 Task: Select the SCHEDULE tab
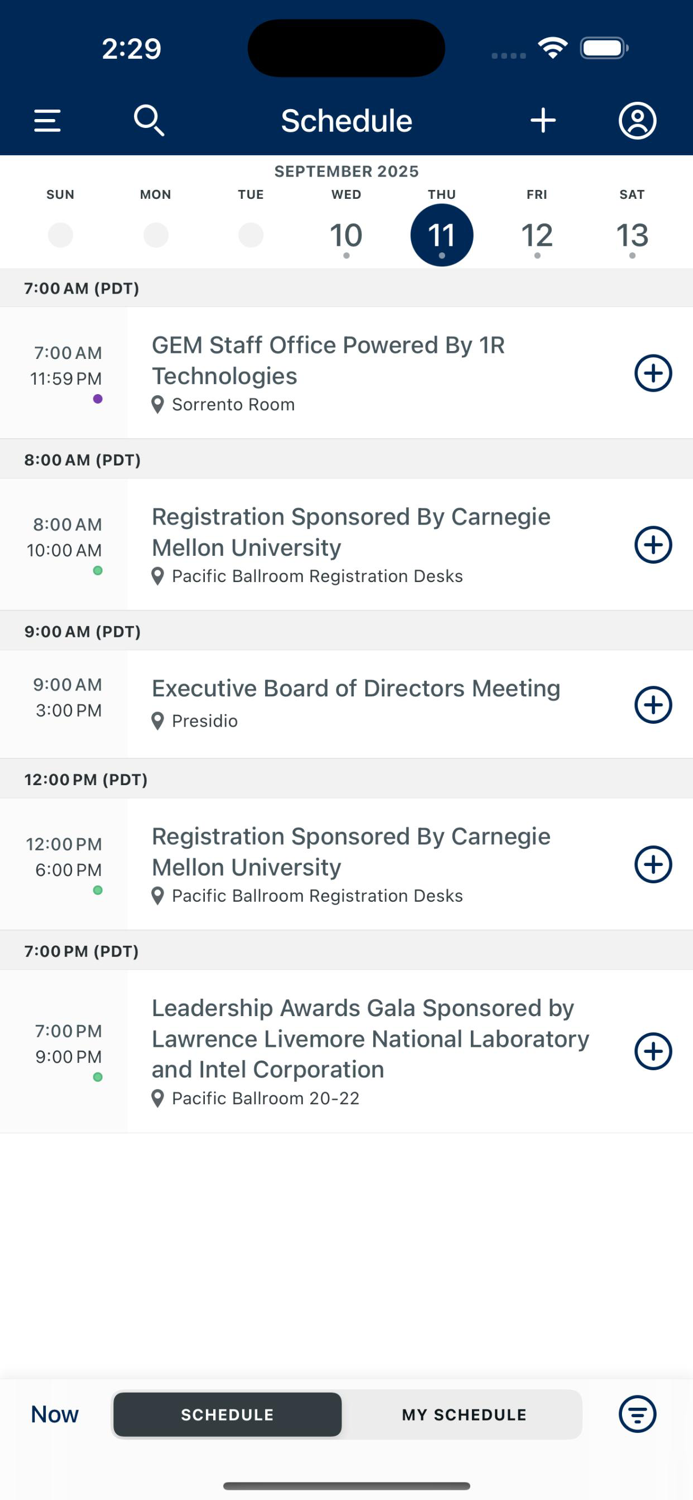[x=227, y=1414]
